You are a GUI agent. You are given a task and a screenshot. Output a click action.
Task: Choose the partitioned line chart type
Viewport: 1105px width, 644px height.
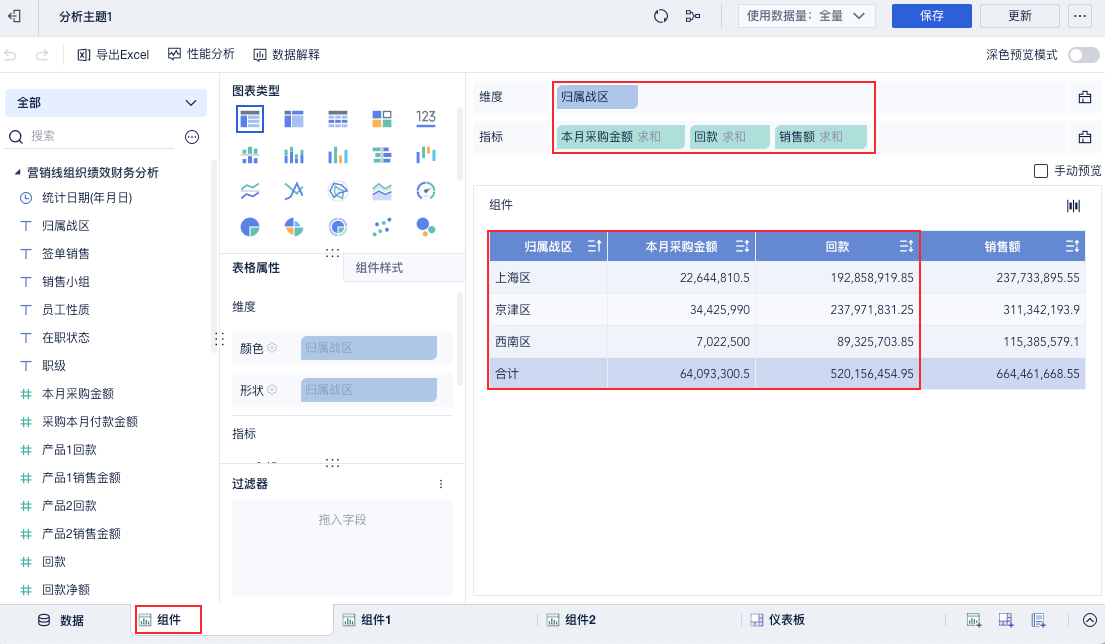click(x=250, y=191)
